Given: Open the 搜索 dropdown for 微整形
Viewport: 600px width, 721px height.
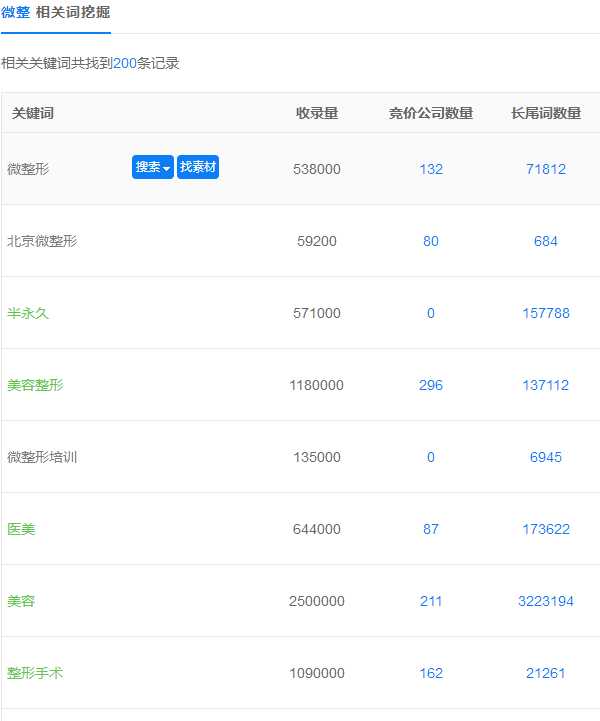Looking at the screenshot, I should (x=153, y=168).
